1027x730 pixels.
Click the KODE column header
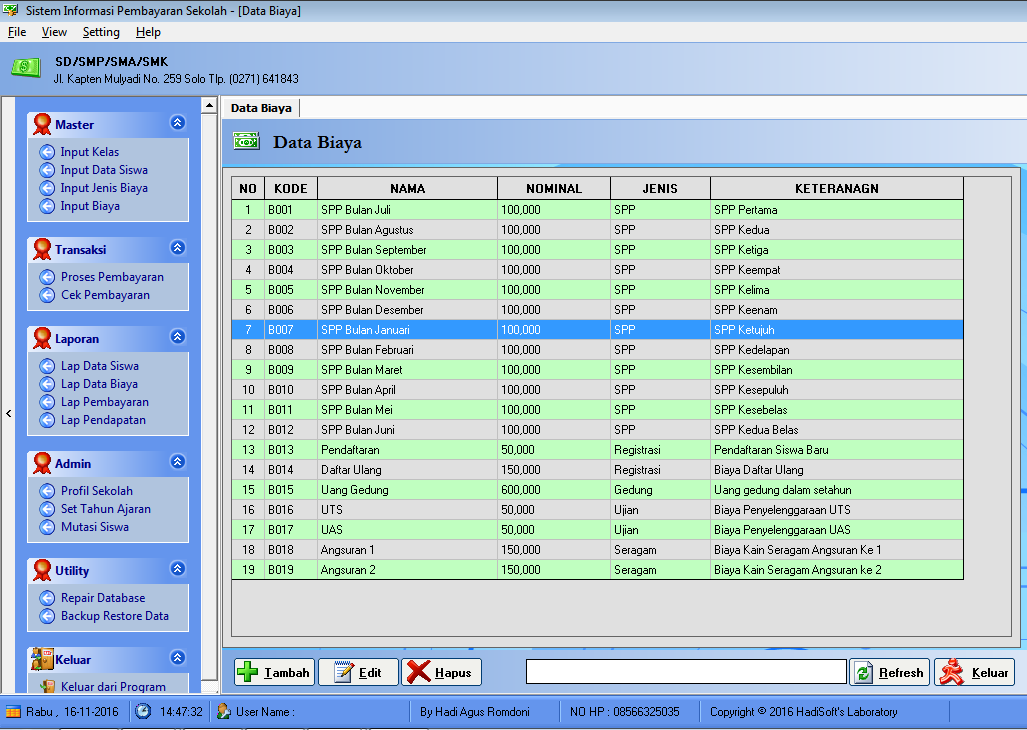tap(291, 189)
